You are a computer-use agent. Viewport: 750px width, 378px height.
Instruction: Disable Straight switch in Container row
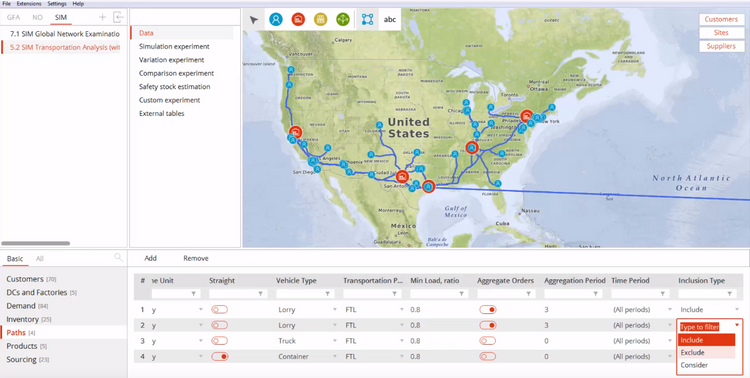tap(220, 356)
